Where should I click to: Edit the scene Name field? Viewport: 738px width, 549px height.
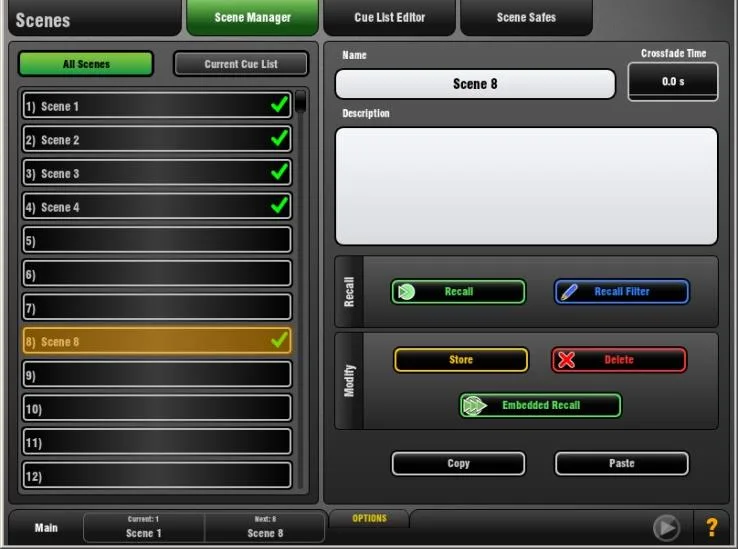(475, 84)
